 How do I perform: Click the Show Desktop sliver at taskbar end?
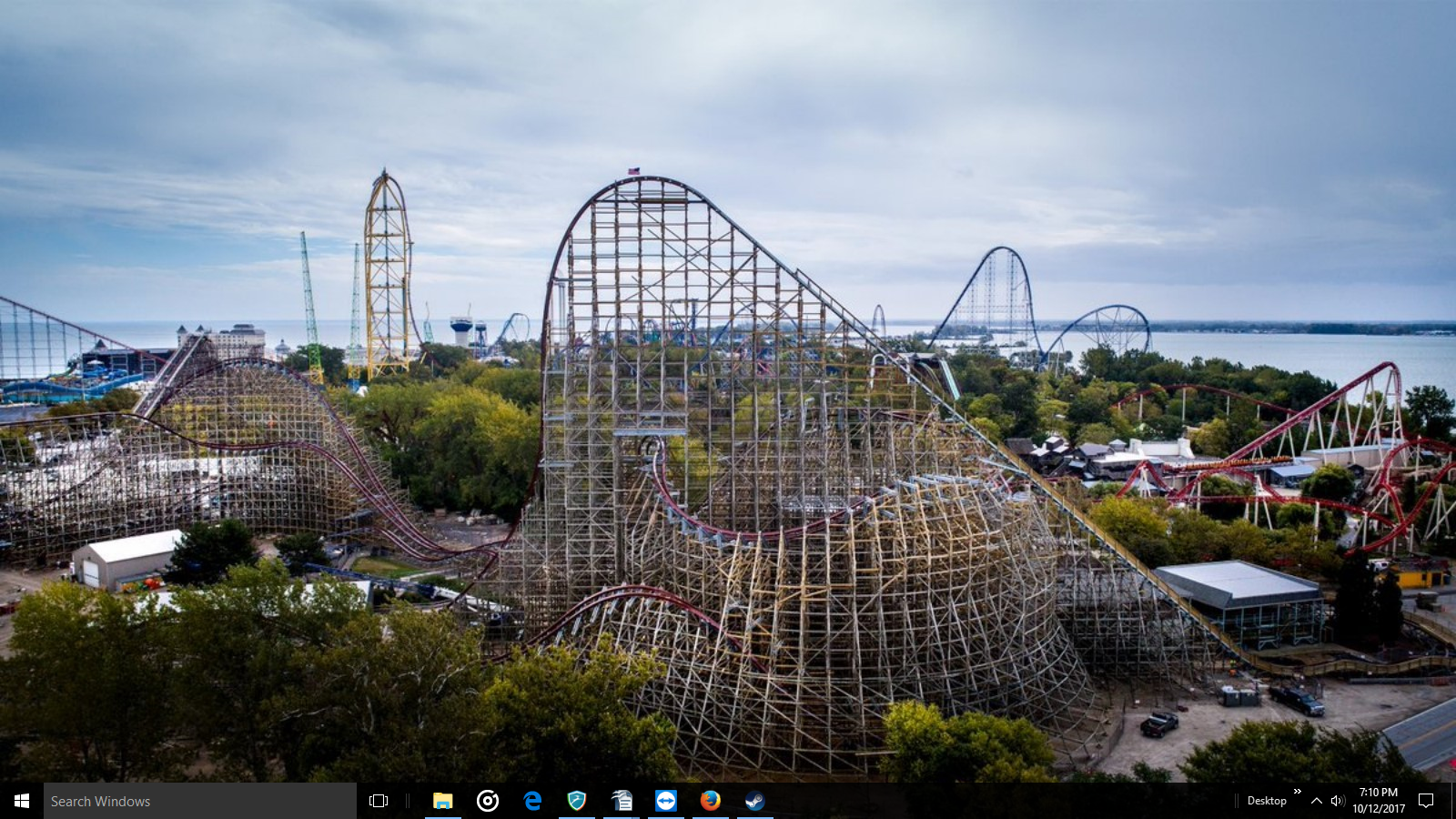point(1453,801)
